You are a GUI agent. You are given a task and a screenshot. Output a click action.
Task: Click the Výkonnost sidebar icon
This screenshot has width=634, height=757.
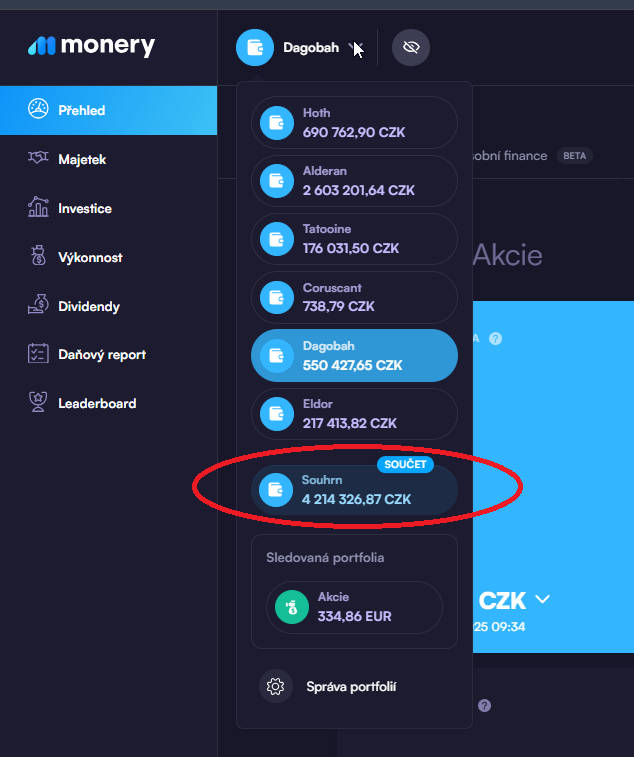[39, 257]
